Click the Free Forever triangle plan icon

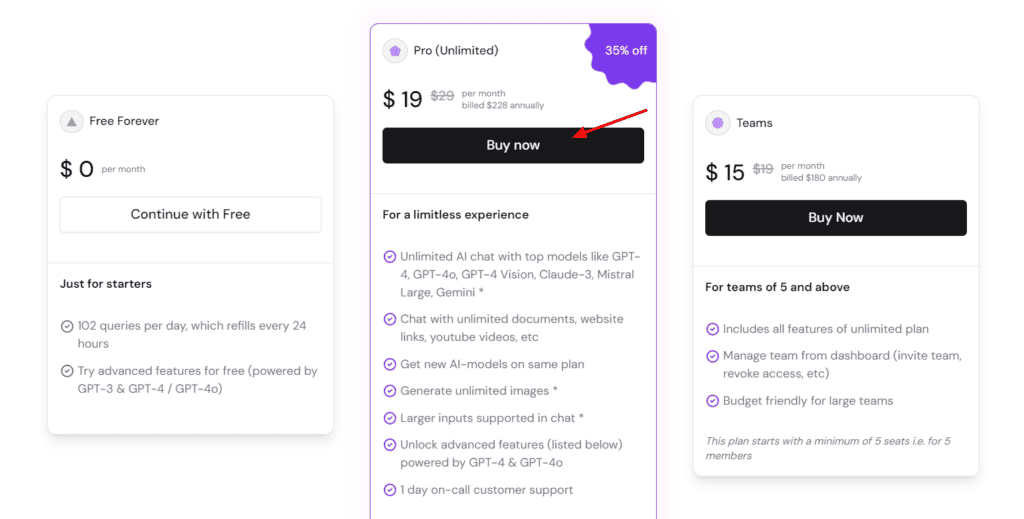[x=71, y=122]
